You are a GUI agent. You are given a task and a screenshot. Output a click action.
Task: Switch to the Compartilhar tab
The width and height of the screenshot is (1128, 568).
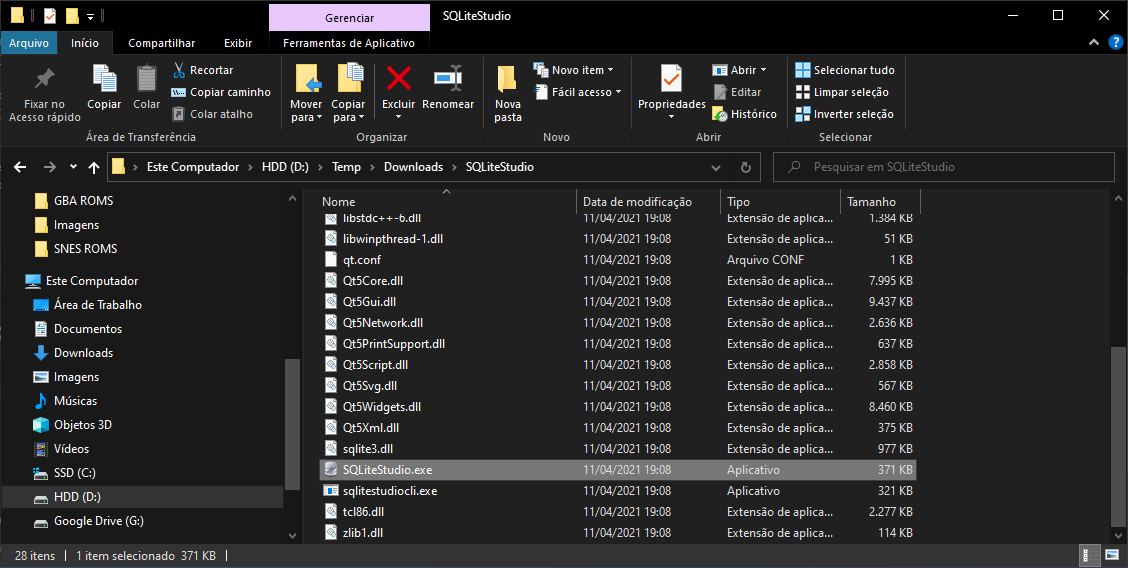click(x=161, y=43)
